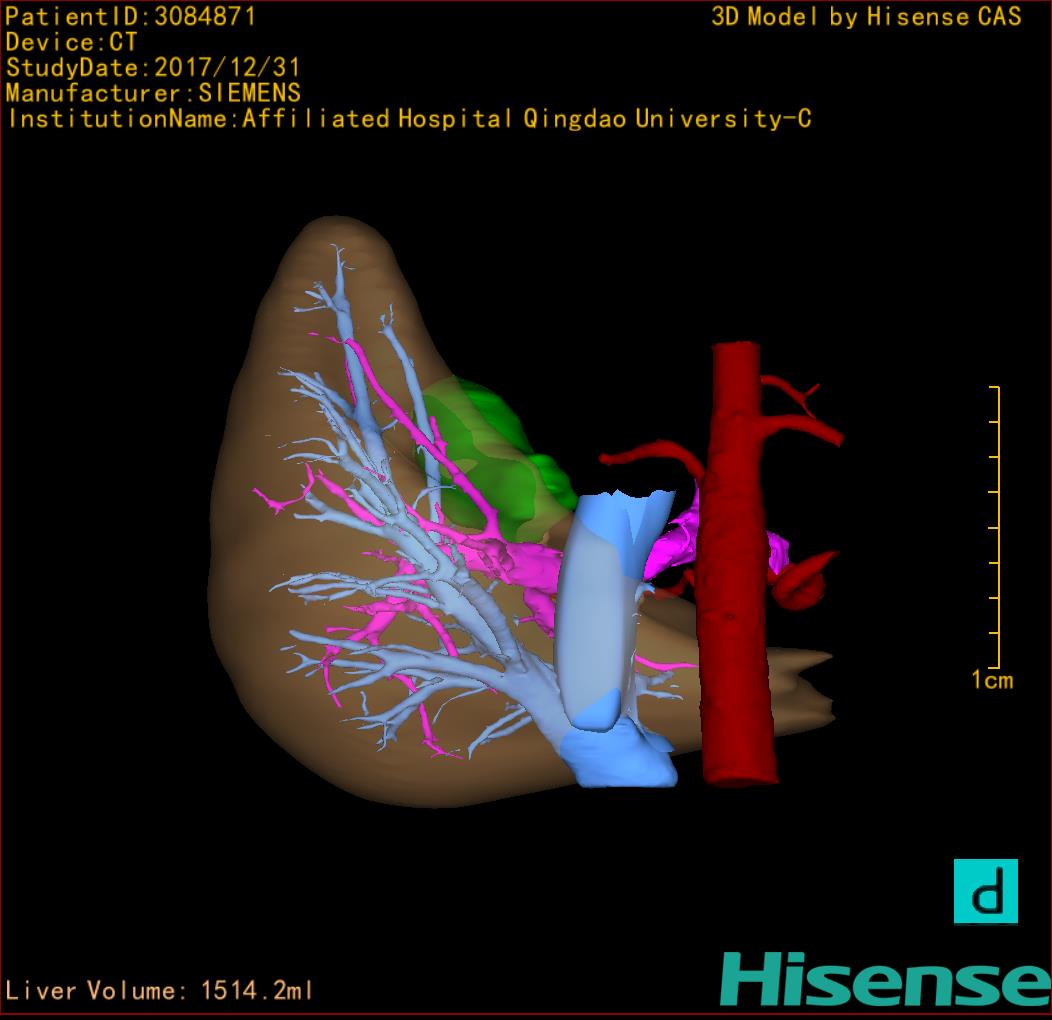
Task: Click the PatientID:3084871 text
Action: coord(131,17)
